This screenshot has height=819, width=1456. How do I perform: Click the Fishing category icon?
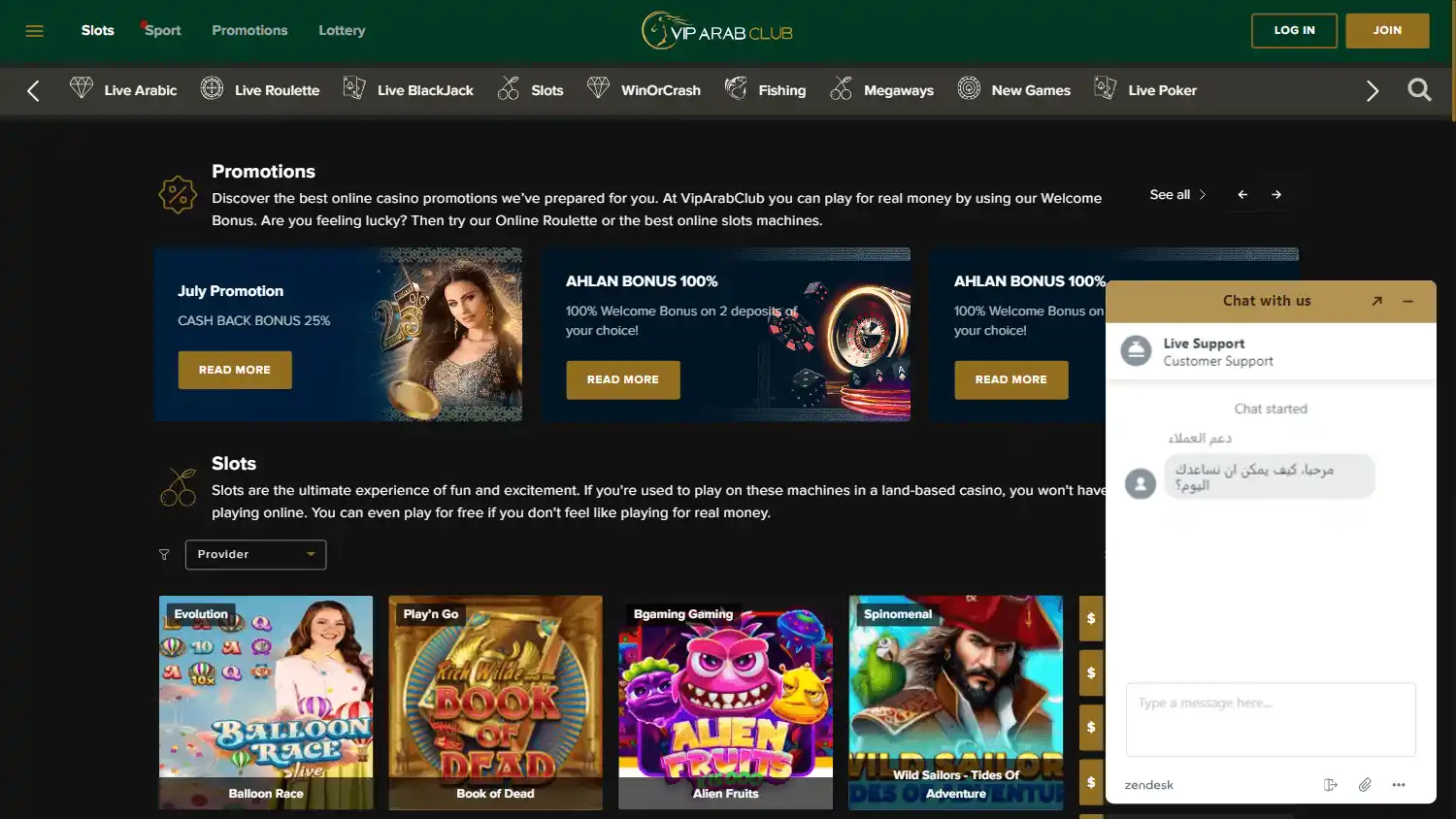tap(736, 88)
